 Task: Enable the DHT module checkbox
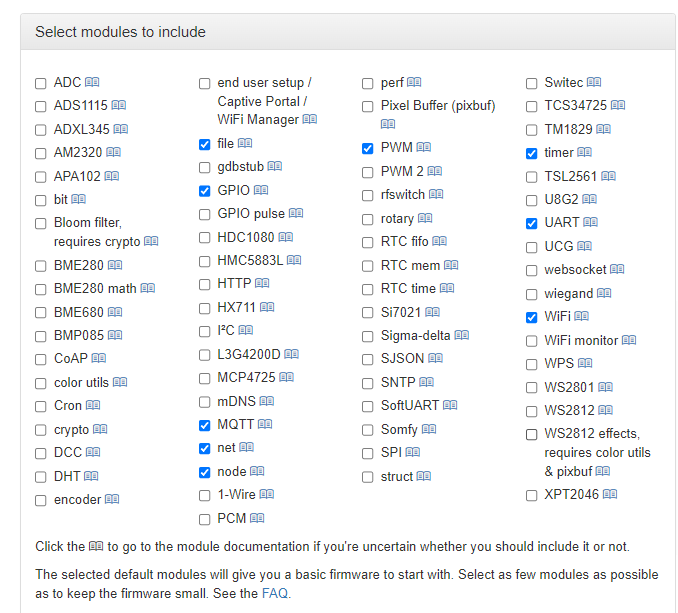tap(41, 477)
